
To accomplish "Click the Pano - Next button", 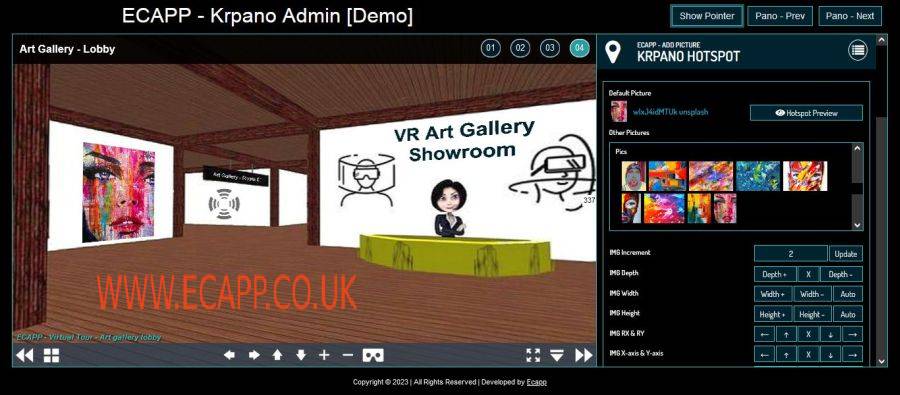I will tap(849, 16).
